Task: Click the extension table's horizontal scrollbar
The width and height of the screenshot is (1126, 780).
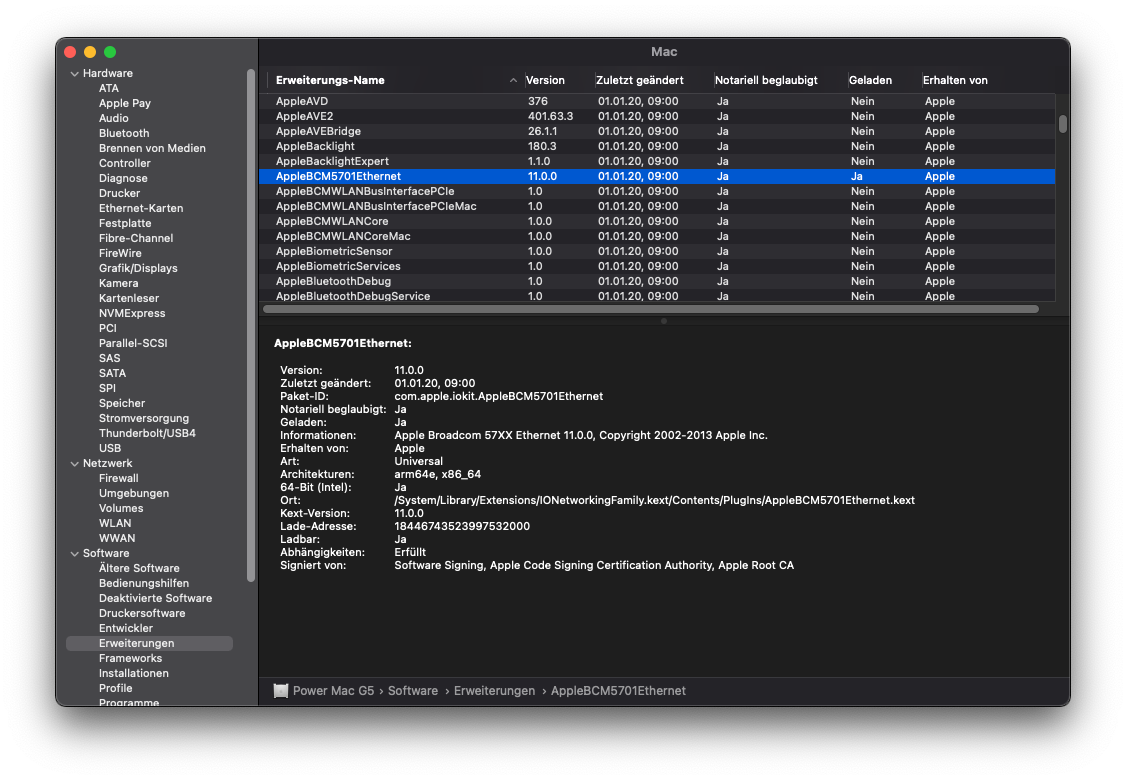Action: click(x=650, y=309)
